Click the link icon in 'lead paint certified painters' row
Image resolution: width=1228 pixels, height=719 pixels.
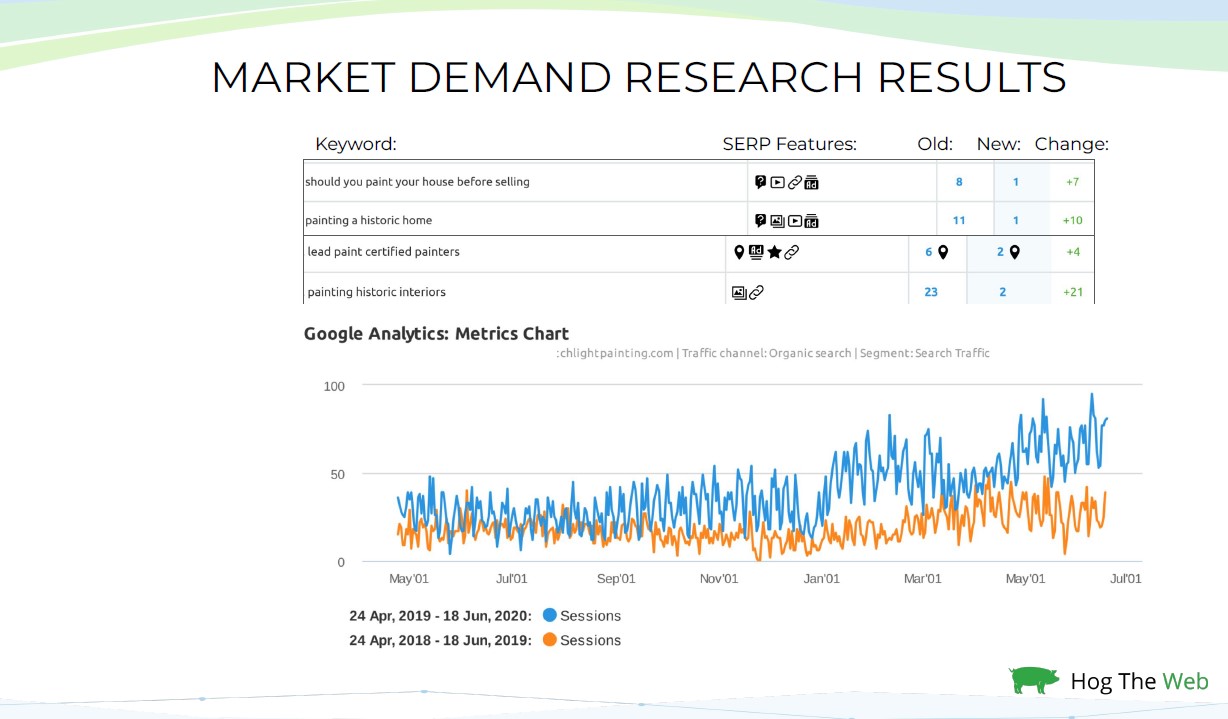(x=791, y=252)
